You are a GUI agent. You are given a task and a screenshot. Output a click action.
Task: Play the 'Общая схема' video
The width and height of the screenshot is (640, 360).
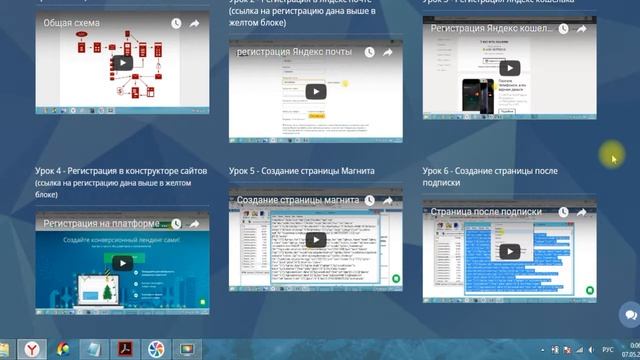(x=122, y=63)
